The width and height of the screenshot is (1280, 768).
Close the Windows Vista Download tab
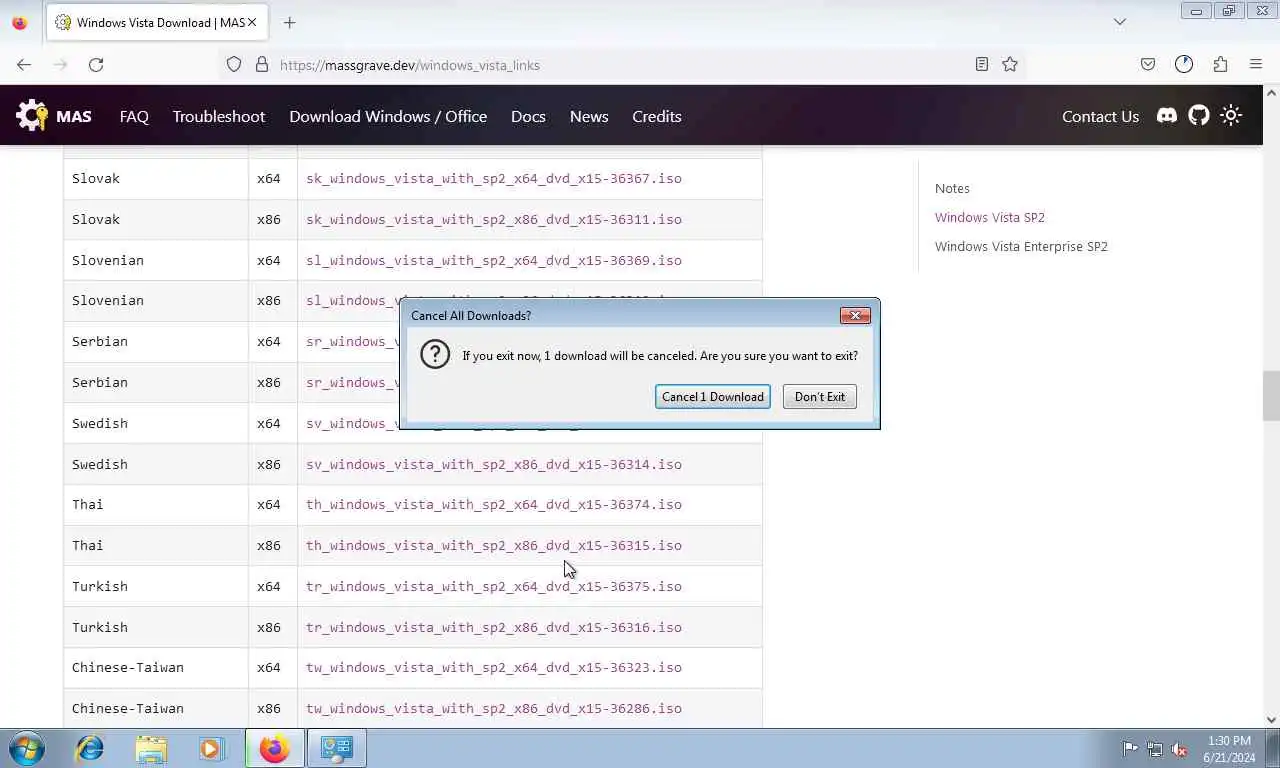coord(252,22)
